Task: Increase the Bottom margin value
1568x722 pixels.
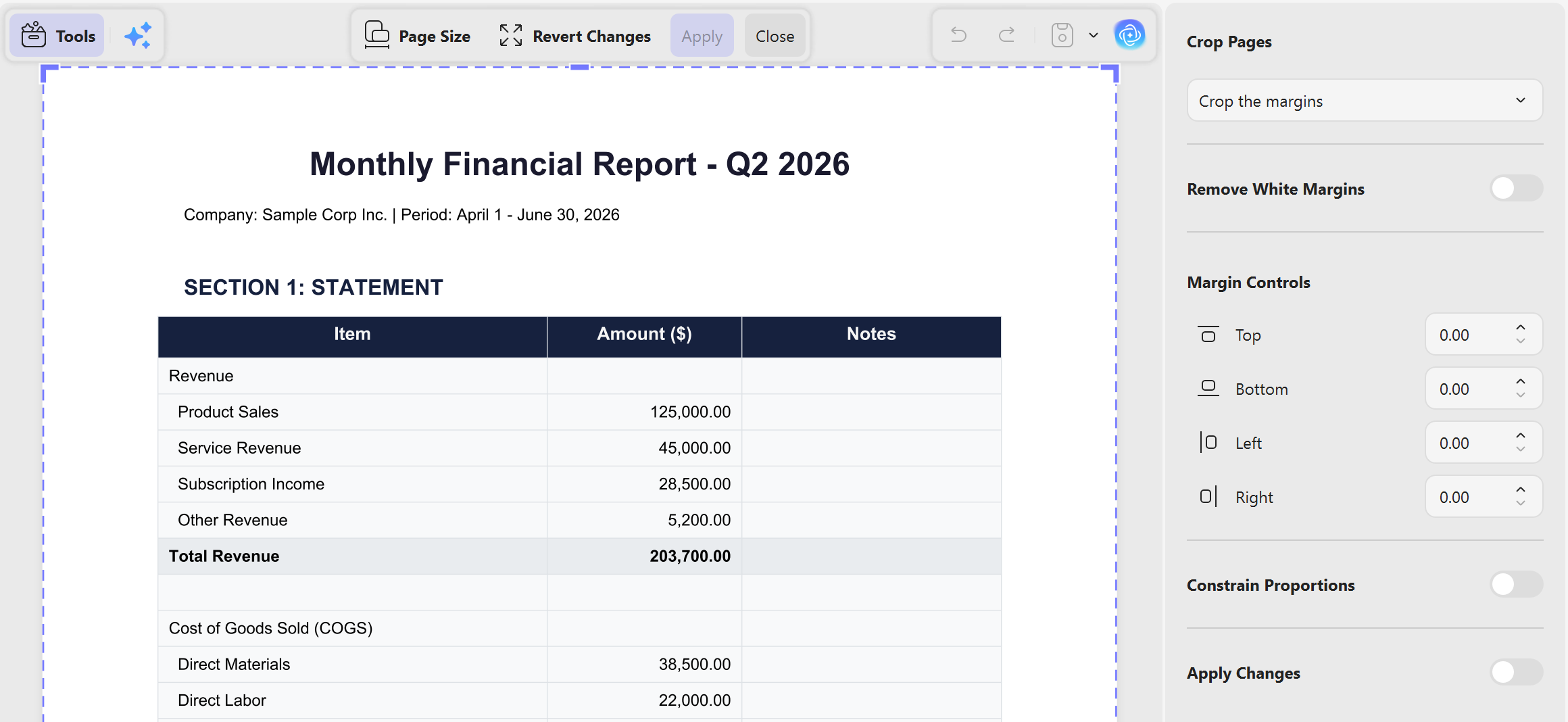Action: (x=1521, y=381)
